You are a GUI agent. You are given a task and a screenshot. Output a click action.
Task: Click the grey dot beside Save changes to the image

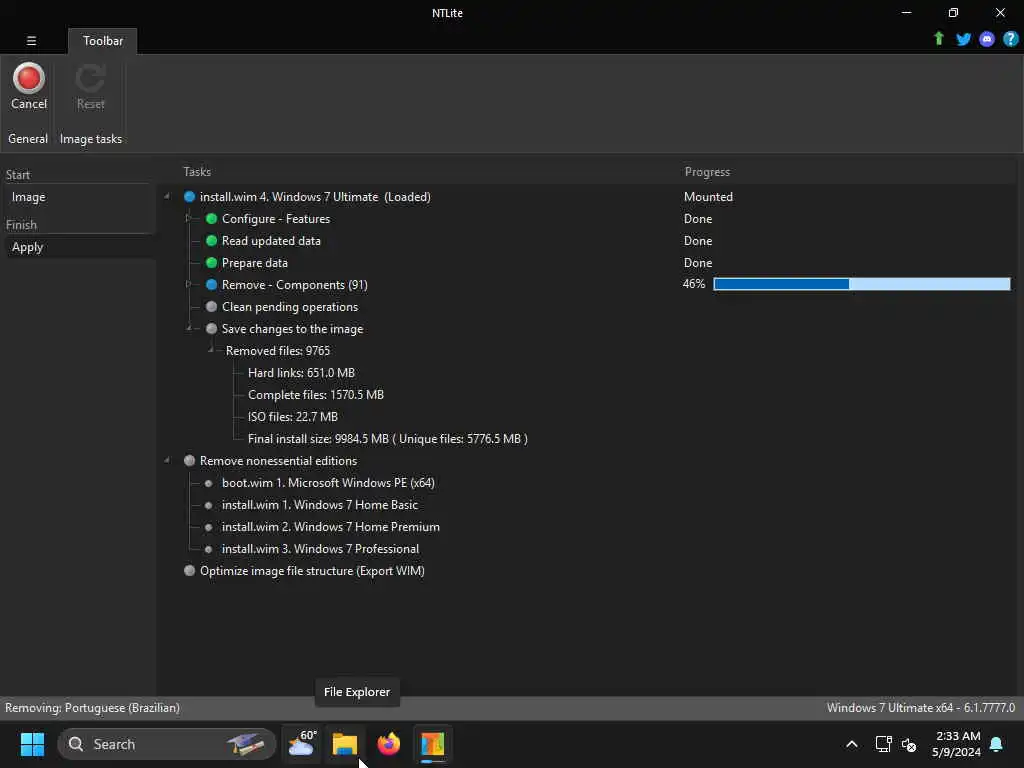coord(211,328)
